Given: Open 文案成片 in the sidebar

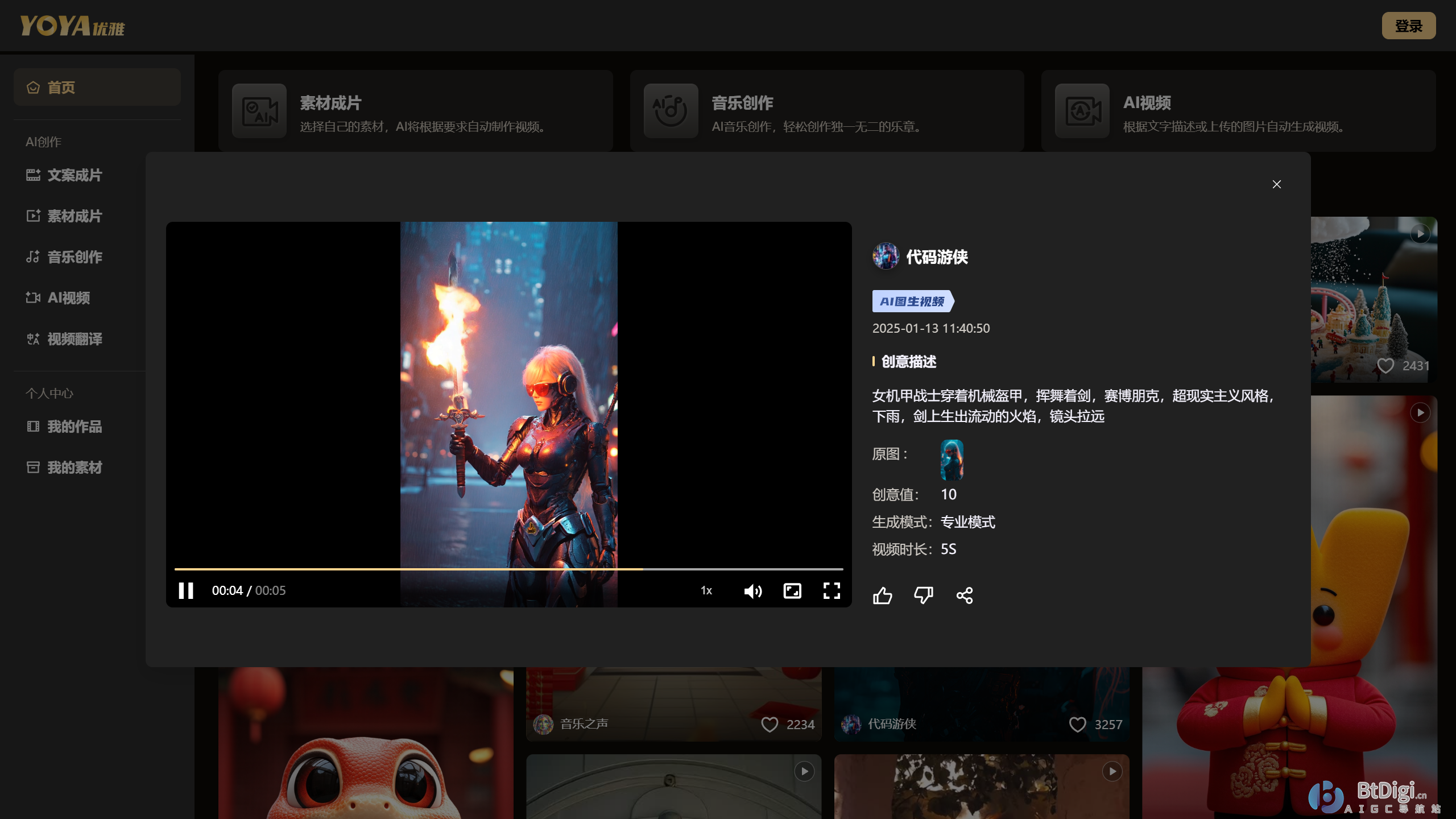Looking at the screenshot, I should [x=64, y=175].
